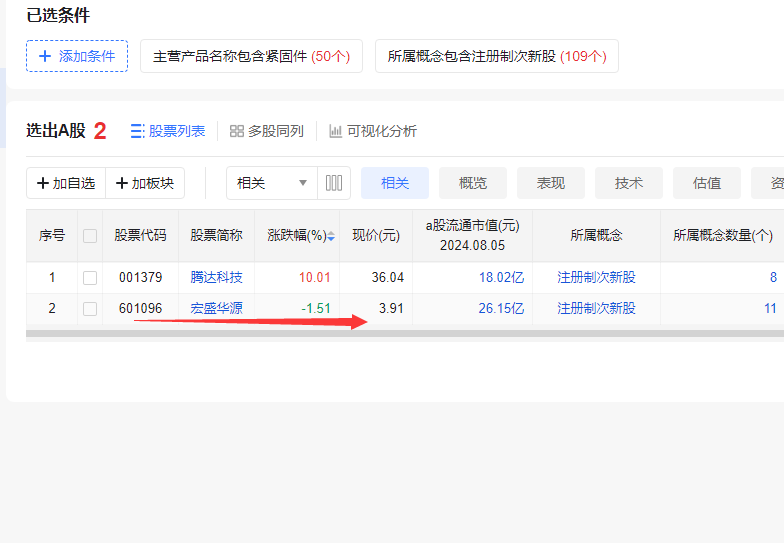Click the -1.51 change percentage

coord(316,308)
